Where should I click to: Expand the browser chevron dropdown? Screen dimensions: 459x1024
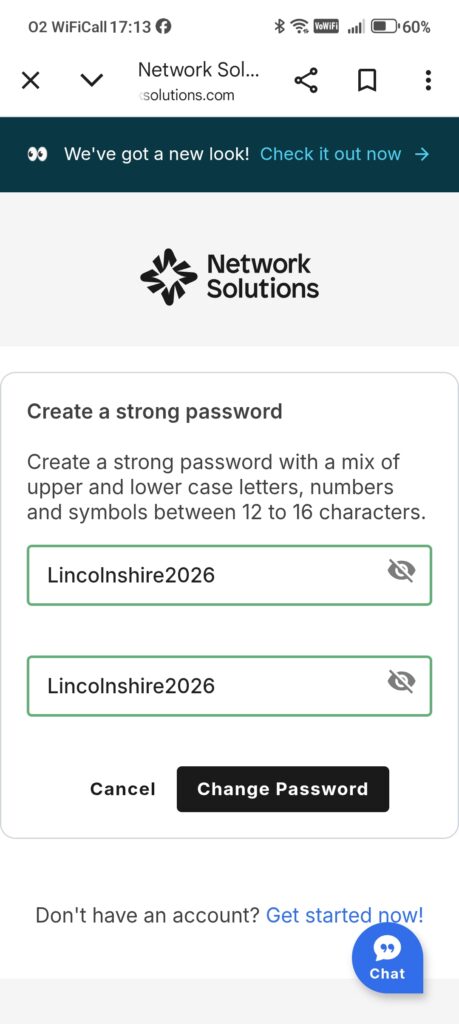[91, 80]
